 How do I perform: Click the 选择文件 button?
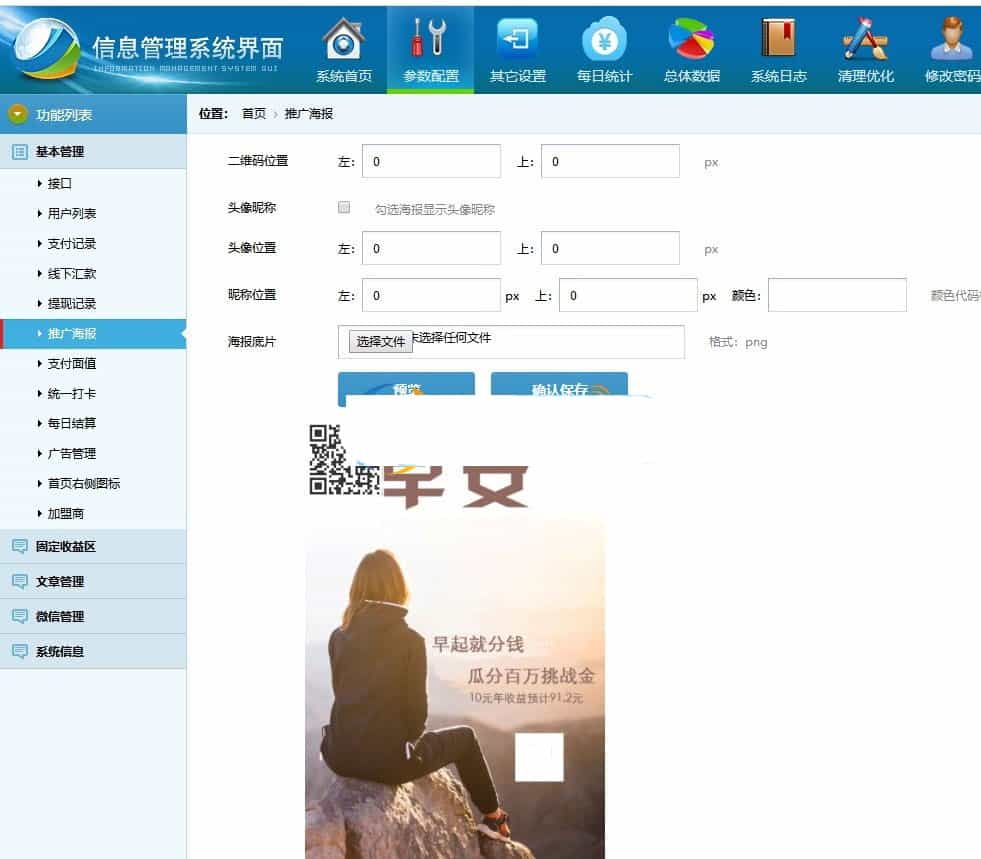click(380, 342)
